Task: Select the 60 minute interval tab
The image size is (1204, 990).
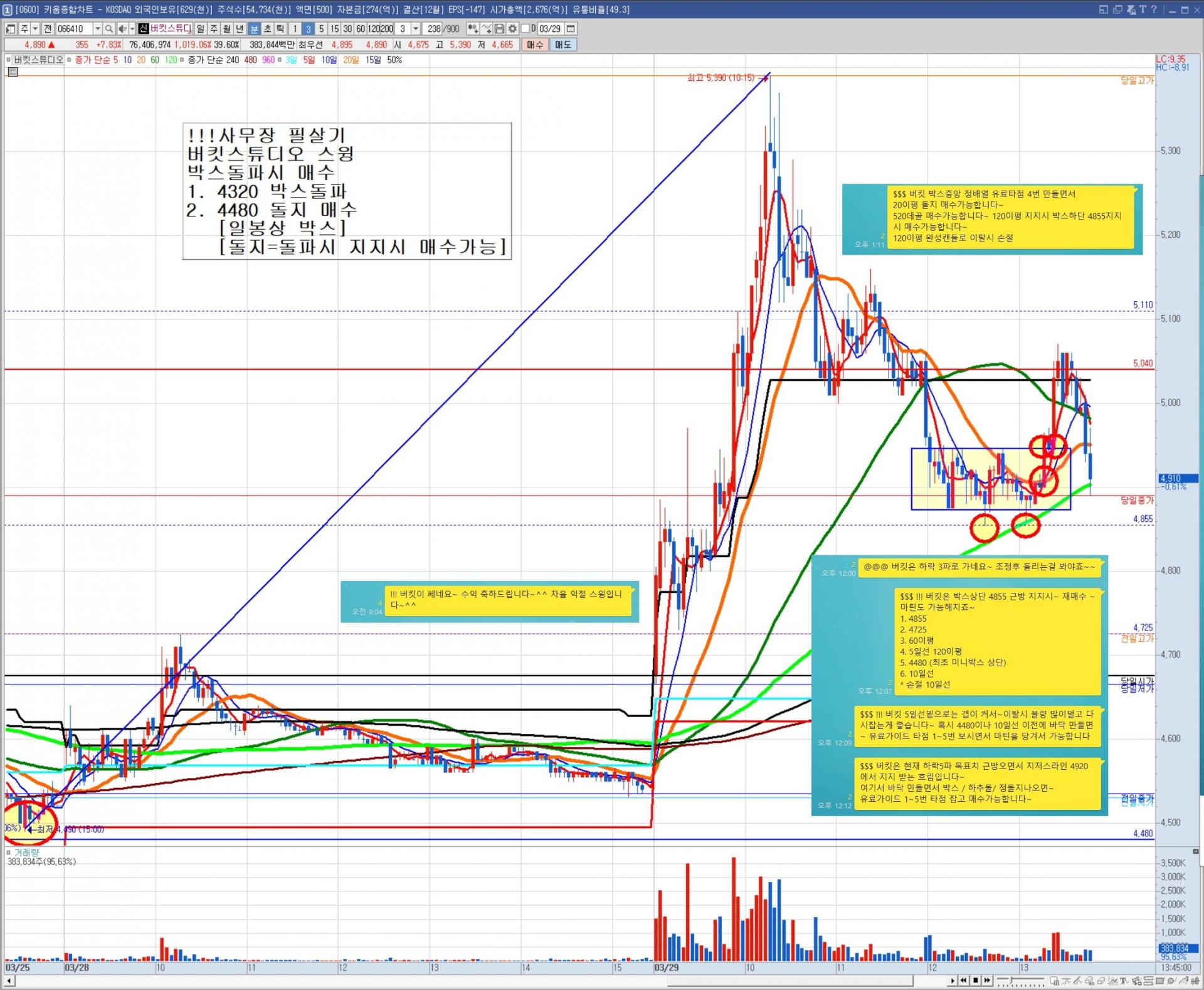Action: (360, 29)
